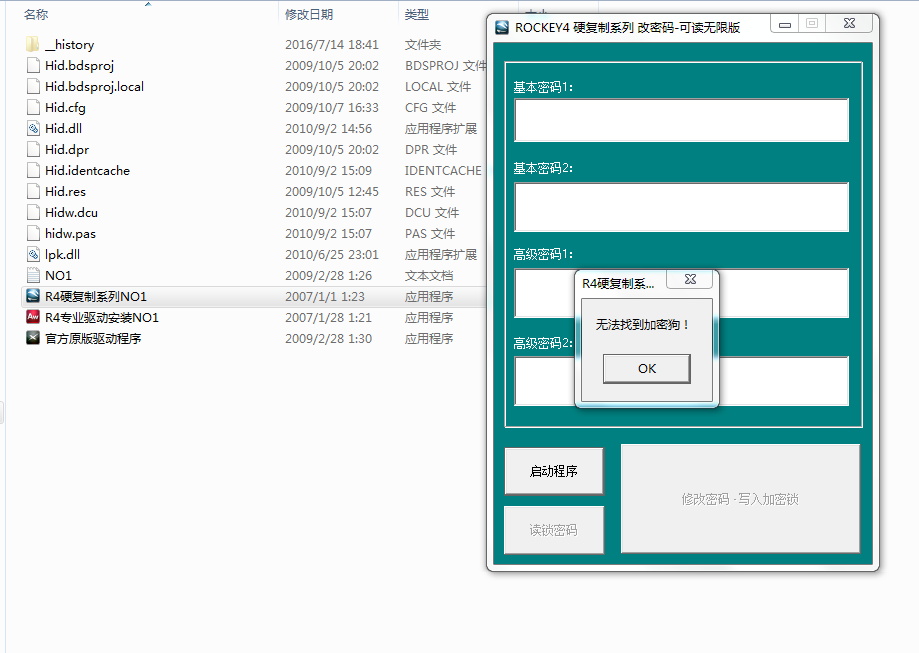Sort by the 名称 column header
The width and height of the screenshot is (919, 653).
click(36, 15)
